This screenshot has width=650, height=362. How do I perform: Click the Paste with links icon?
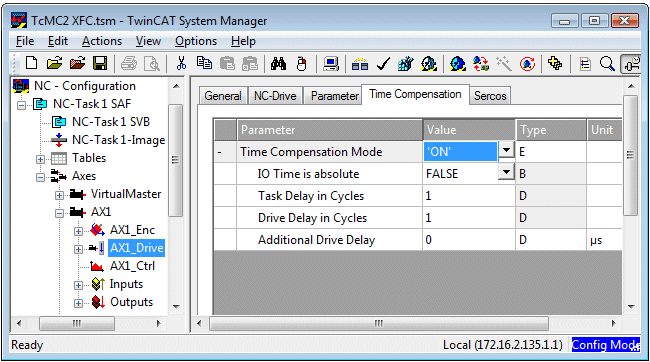tap(250, 63)
